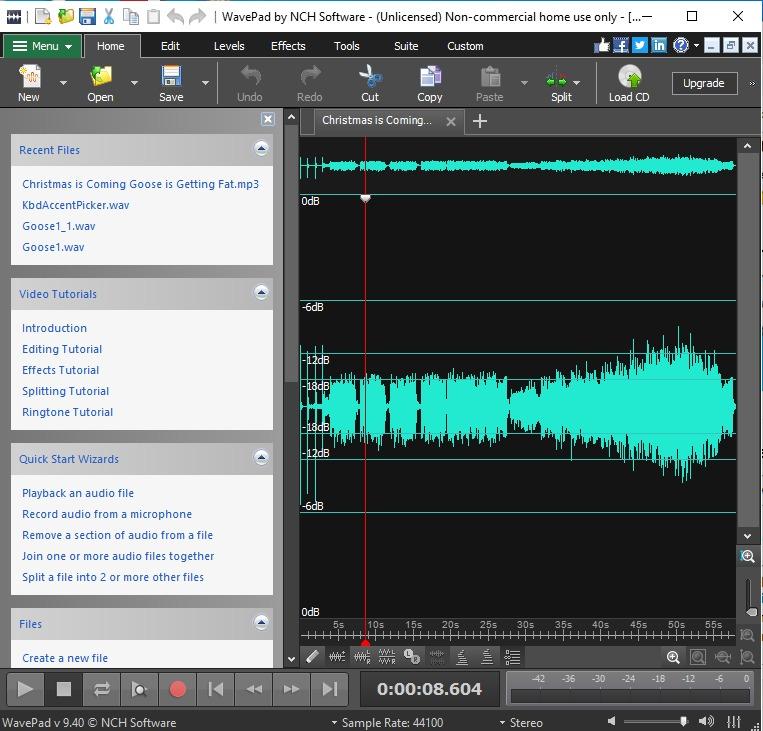Screen dimensions: 763x731
Task: Open Christmas is Coming Goose is Getting Fat.mp3
Action: pyautogui.click(x=140, y=184)
